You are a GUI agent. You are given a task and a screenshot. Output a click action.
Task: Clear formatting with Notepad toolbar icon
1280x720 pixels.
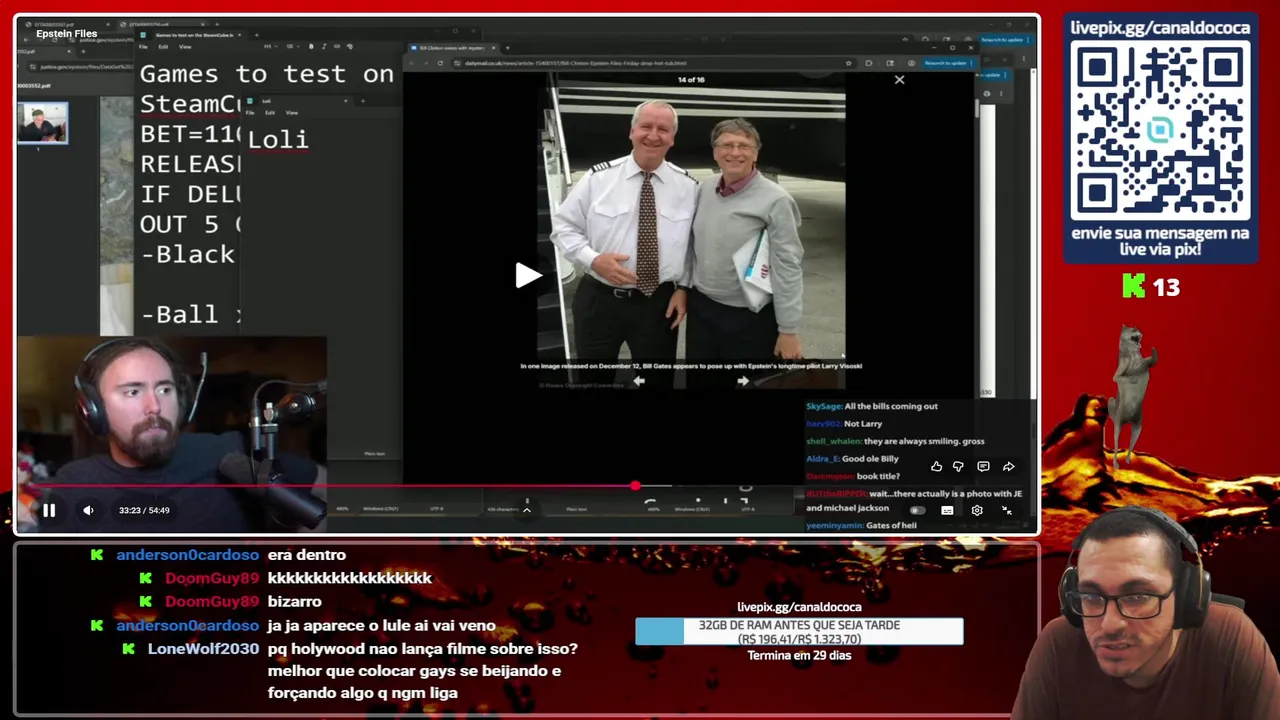tap(349, 47)
